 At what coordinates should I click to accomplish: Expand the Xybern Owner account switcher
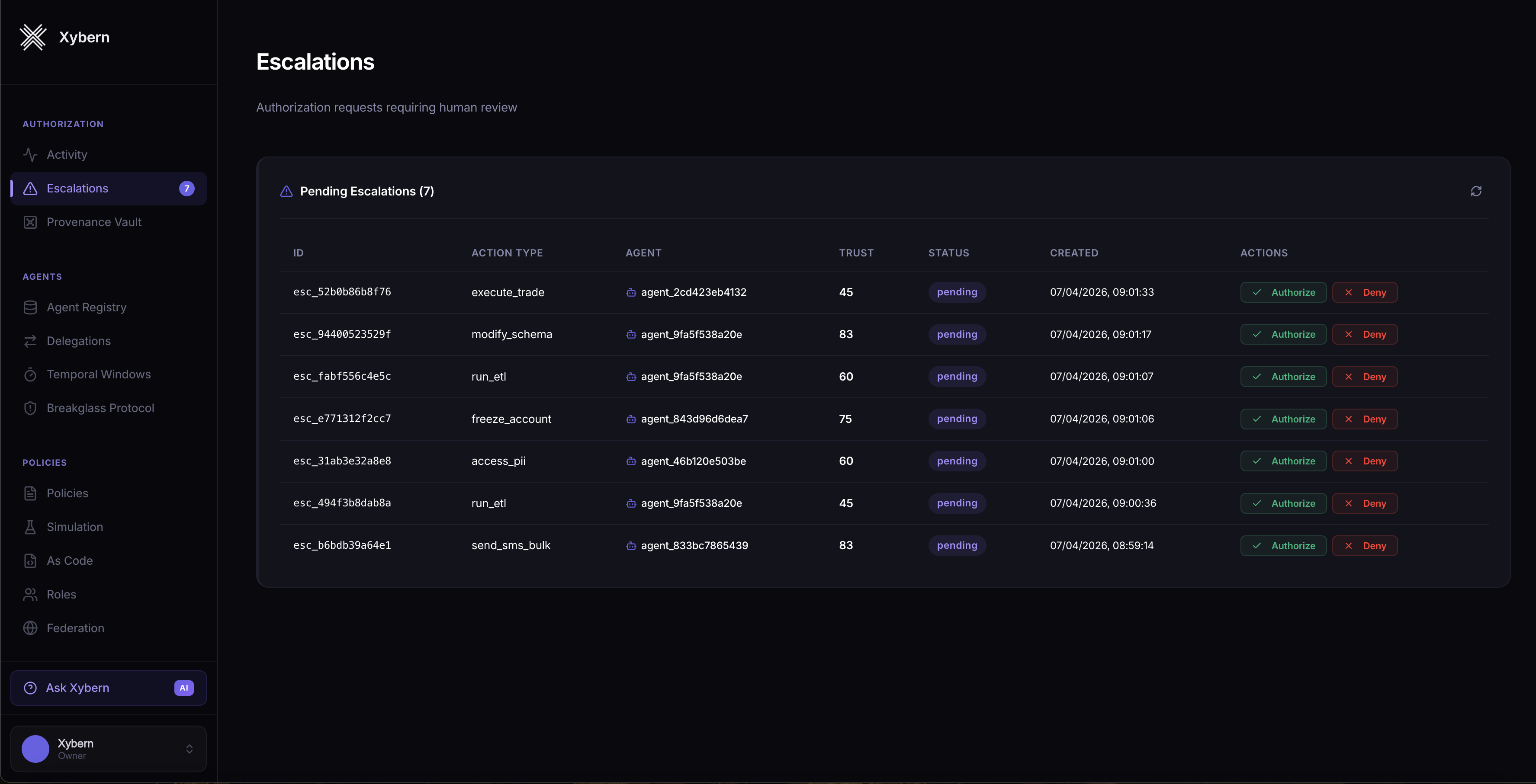tap(189, 749)
